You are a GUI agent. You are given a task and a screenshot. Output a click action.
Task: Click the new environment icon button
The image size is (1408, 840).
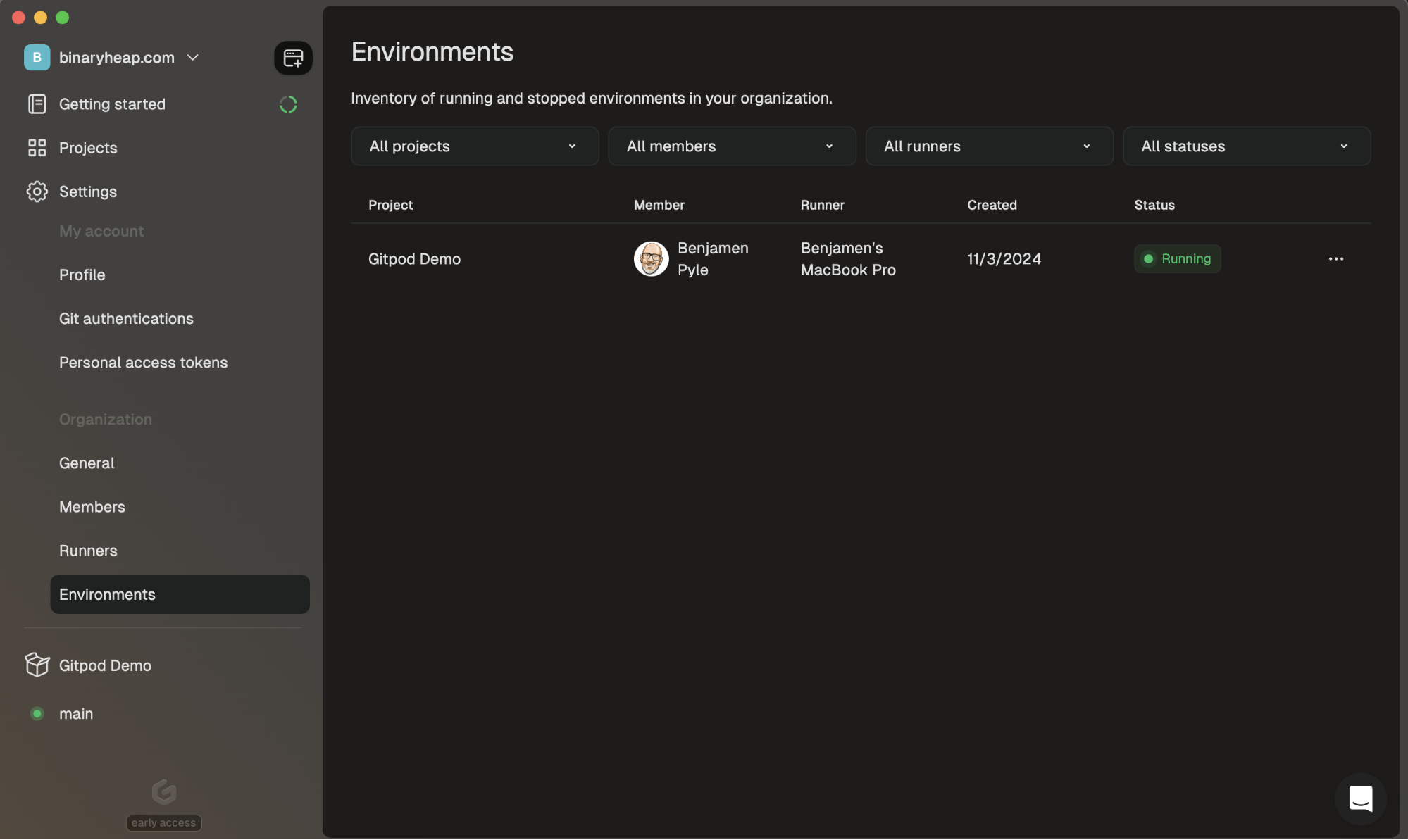pos(293,58)
